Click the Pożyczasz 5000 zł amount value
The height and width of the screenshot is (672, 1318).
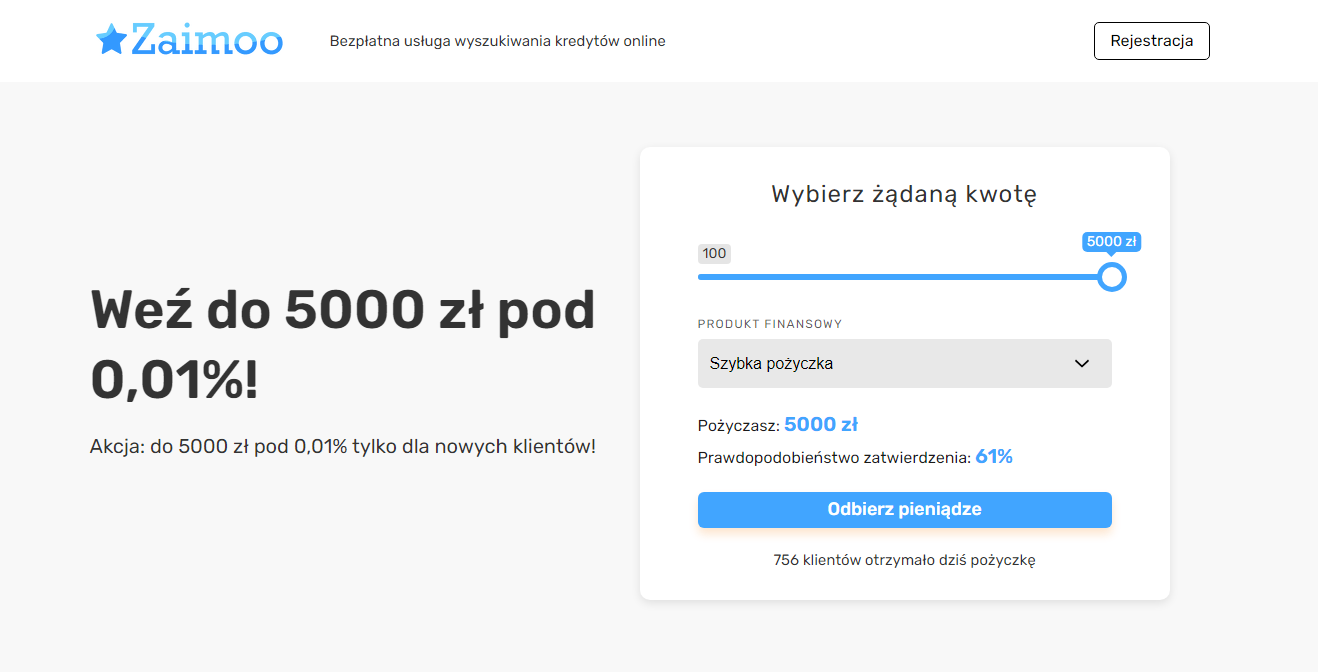(x=821, y=424)
